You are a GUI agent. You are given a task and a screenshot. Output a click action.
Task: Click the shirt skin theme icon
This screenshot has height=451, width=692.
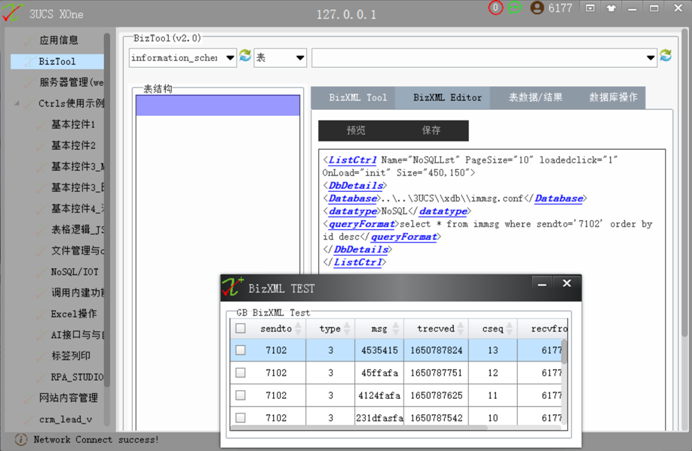(611, 8)
